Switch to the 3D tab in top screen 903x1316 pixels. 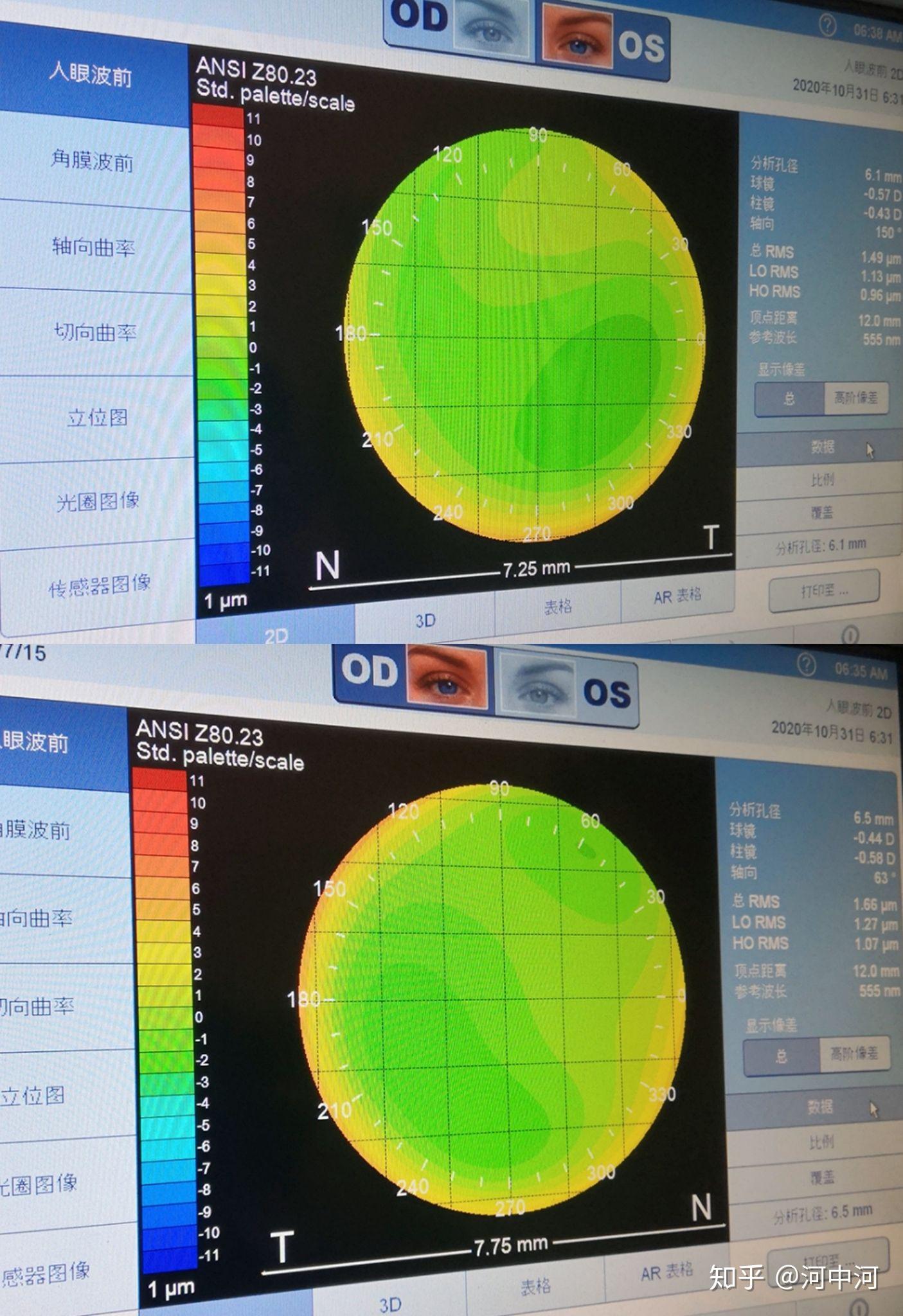click(425, 620)
